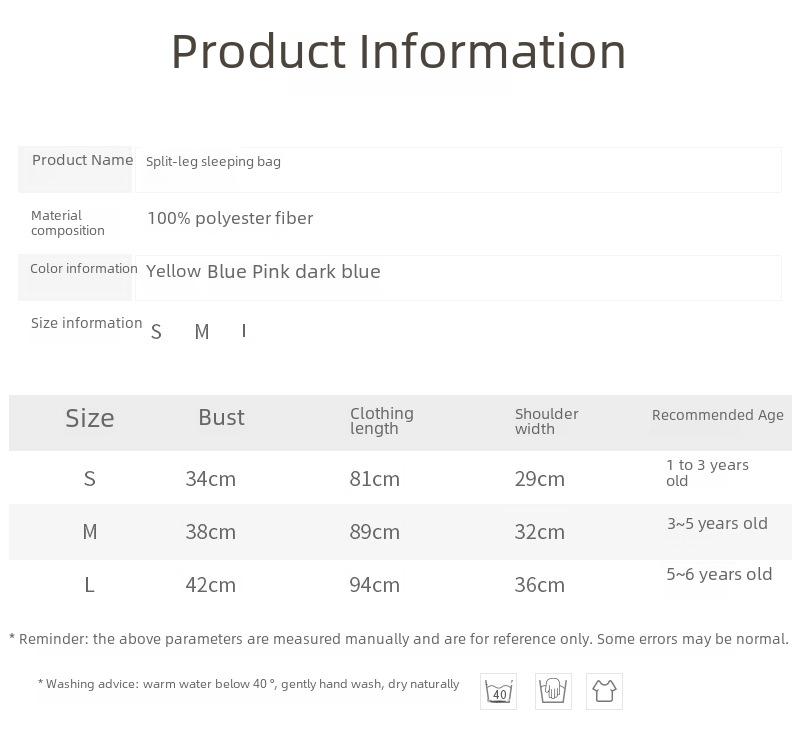Click the dry naturally shirt icon
This screenshot has height=747, width=800.
605,691
